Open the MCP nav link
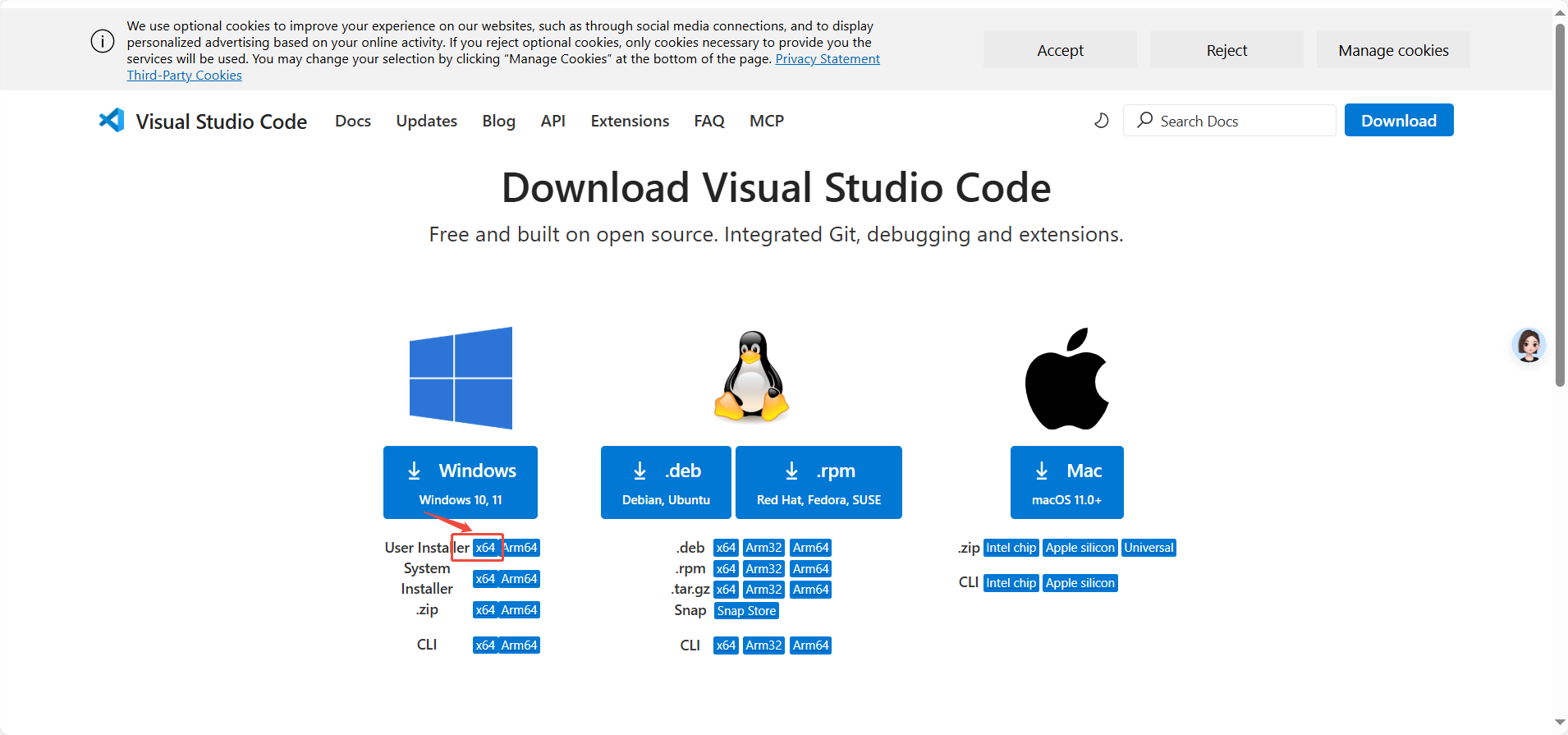 click(x=767, y=121)
